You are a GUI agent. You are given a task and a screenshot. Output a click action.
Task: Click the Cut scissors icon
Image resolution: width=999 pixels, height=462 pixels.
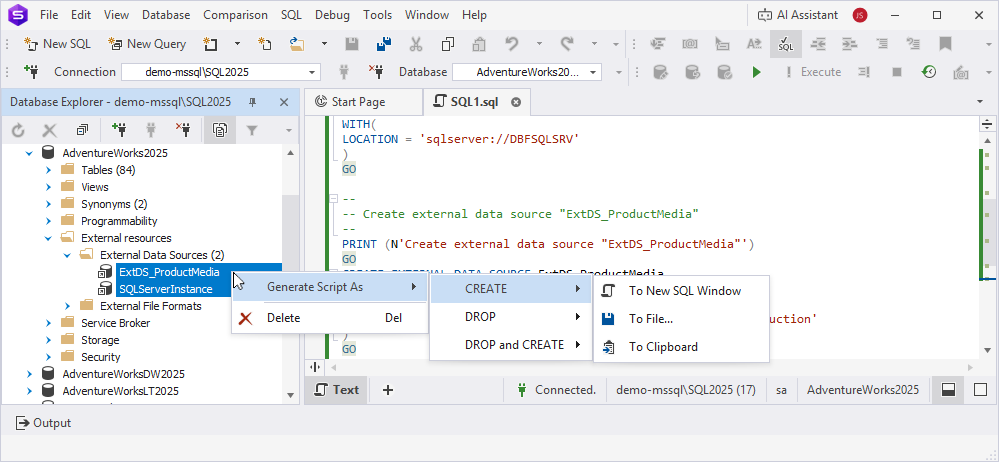coord(416,44)
